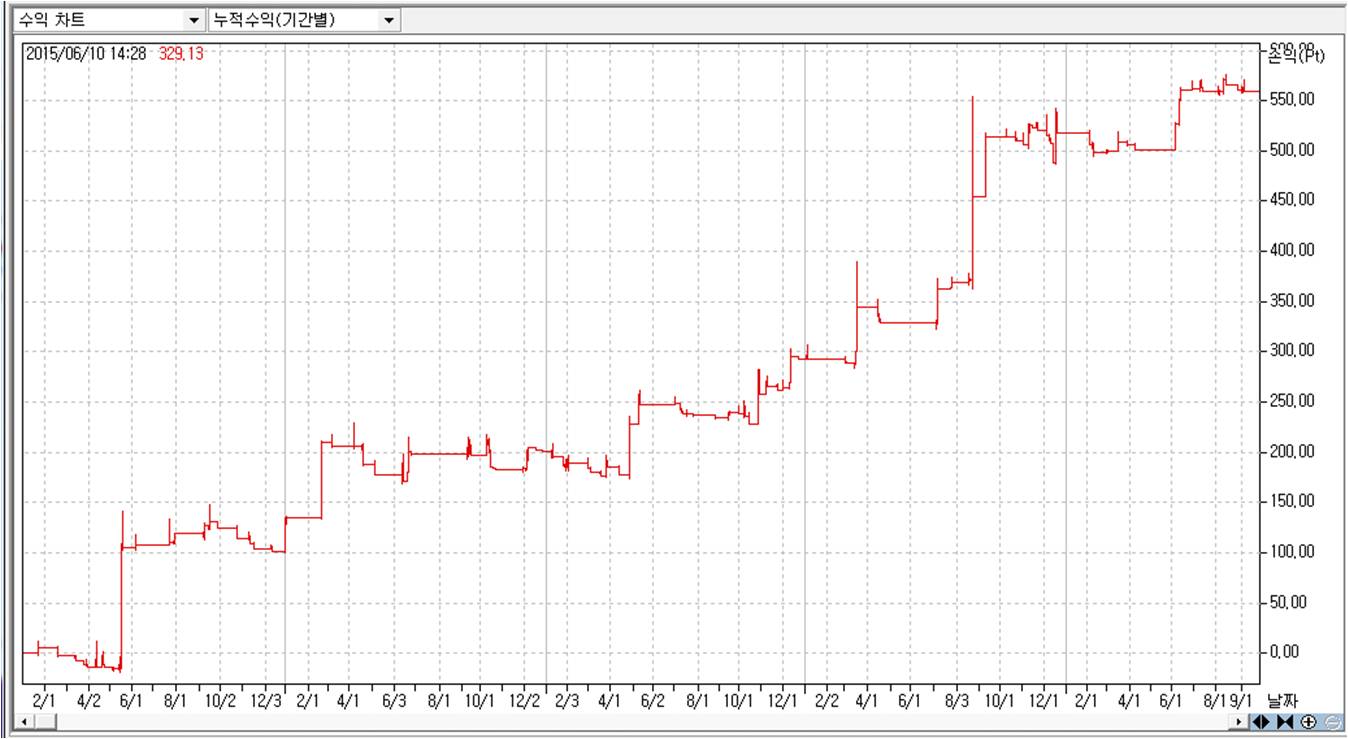Click the 2/2 date label
Viewport: 1348px width, 739px height.
point(827,700)
